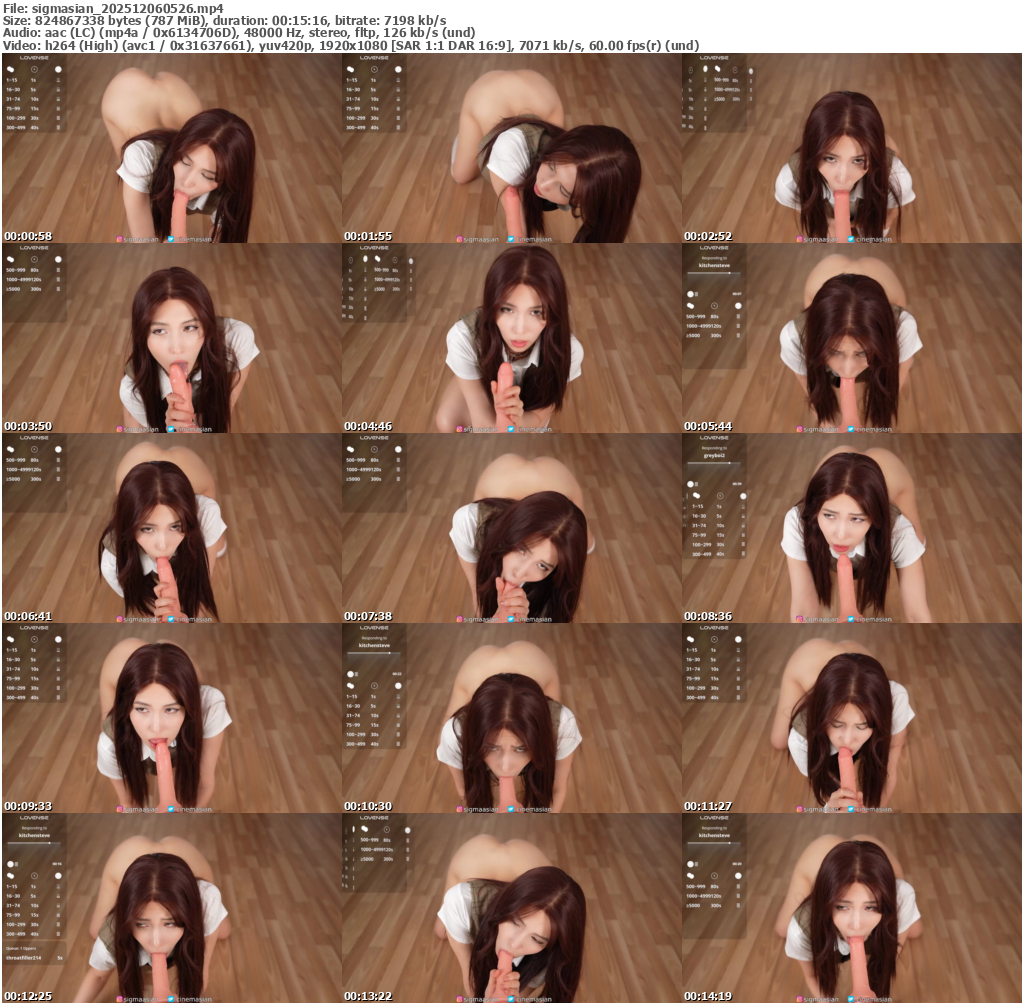This screenshot has height=1003, width=1024.
Task: Open the frame with timestamp 00:09:33
Action: (x=171, y=718)
